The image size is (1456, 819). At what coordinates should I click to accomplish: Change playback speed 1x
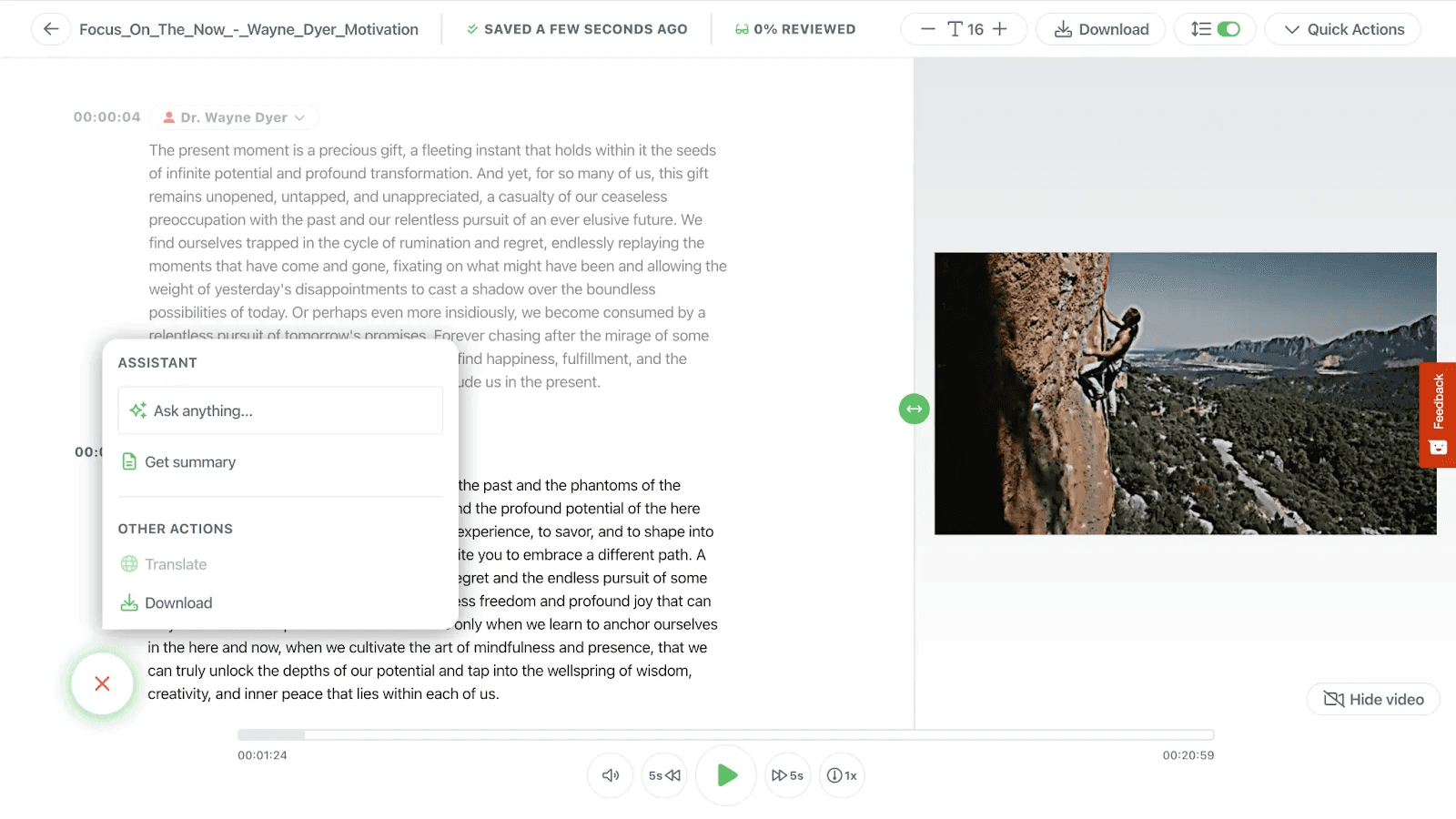click(842, 775)
